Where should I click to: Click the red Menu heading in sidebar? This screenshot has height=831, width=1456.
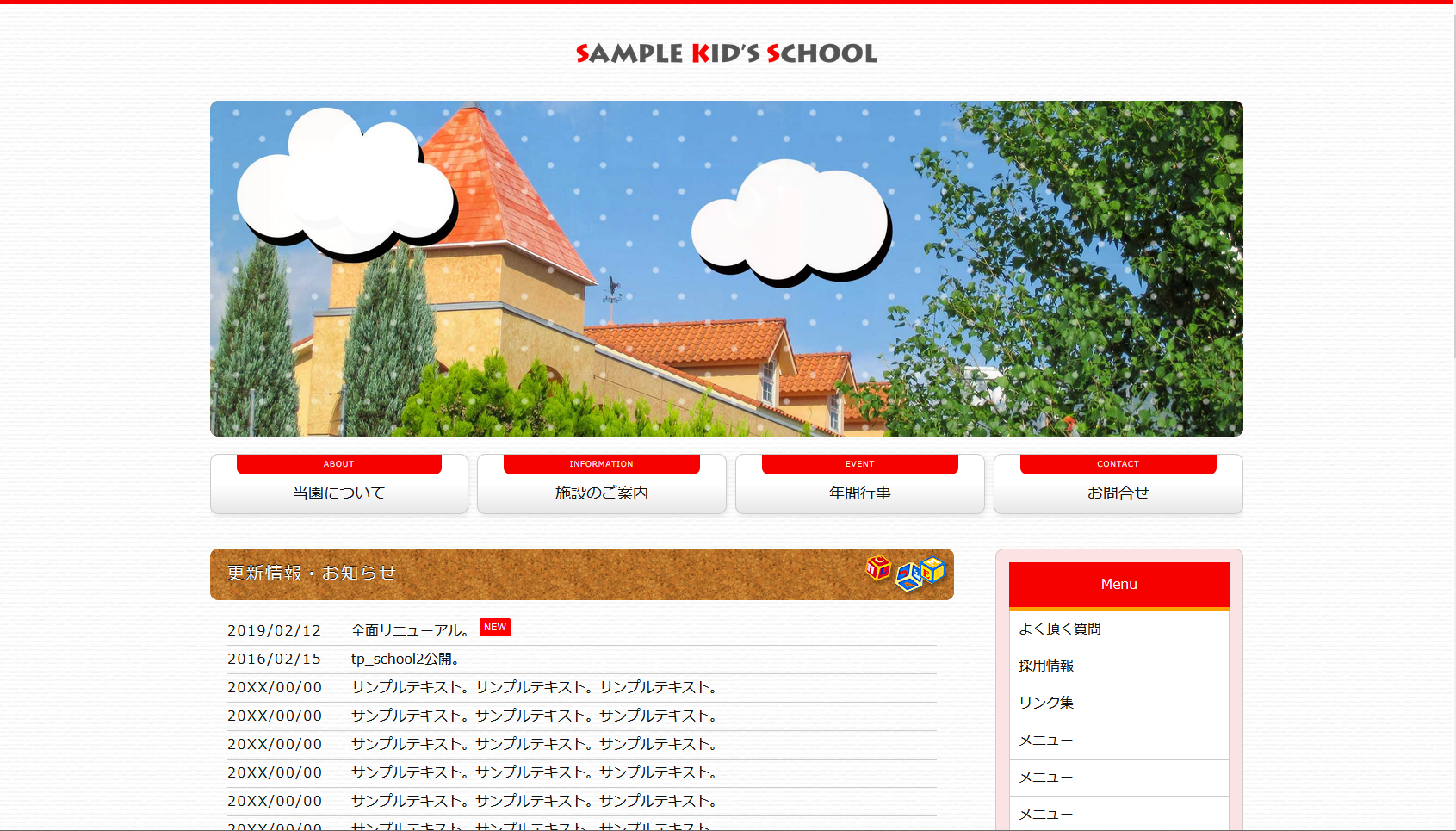tap(1119, 586)
